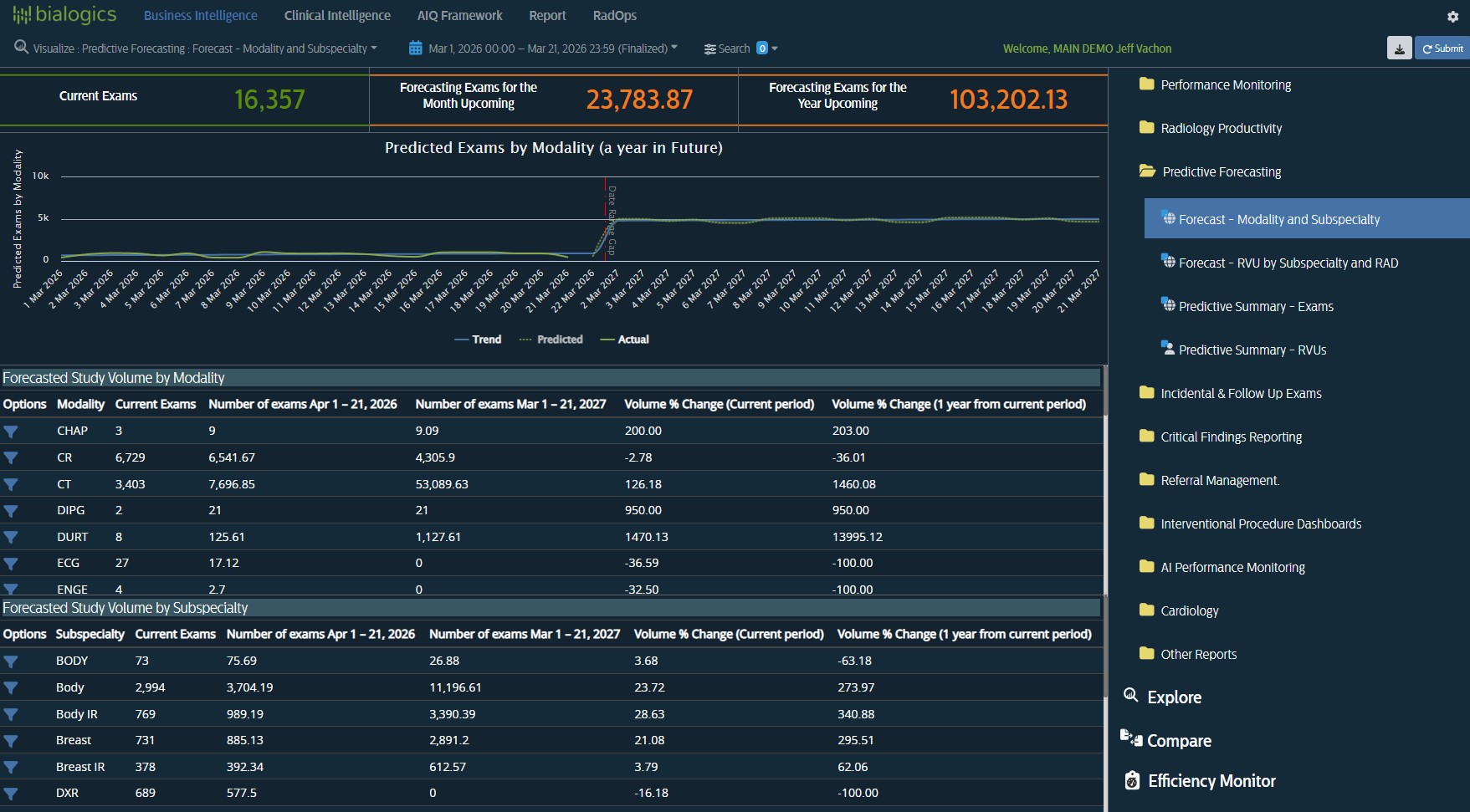Open the Visualize magnifier icon
The width and height of the screenshot is (1470, 812).
pos(21,48)
